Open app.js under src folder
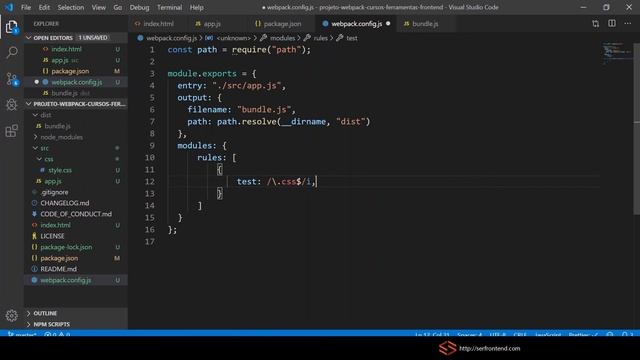This screenshot has width=640, height=360. click(x=76, y=181)
